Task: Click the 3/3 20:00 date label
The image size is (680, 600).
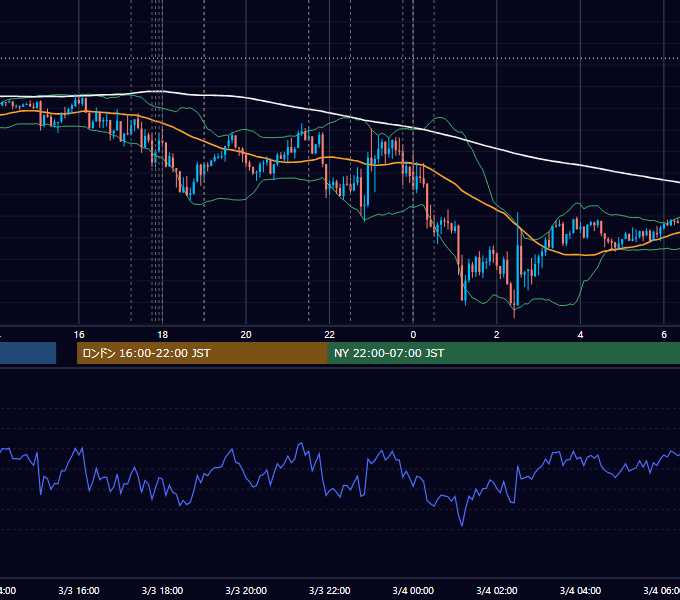Action: [246, 590]
